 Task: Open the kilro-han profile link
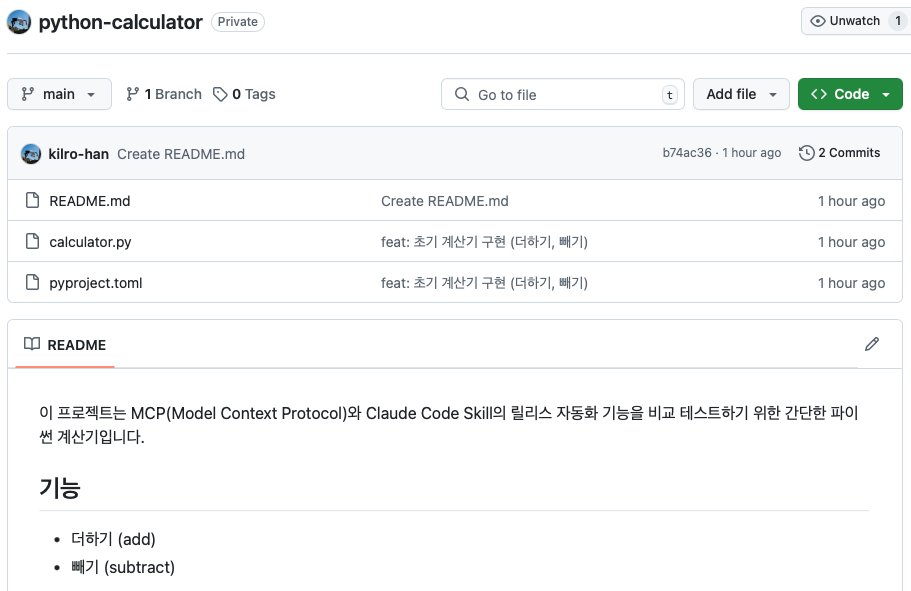(78, 154)
